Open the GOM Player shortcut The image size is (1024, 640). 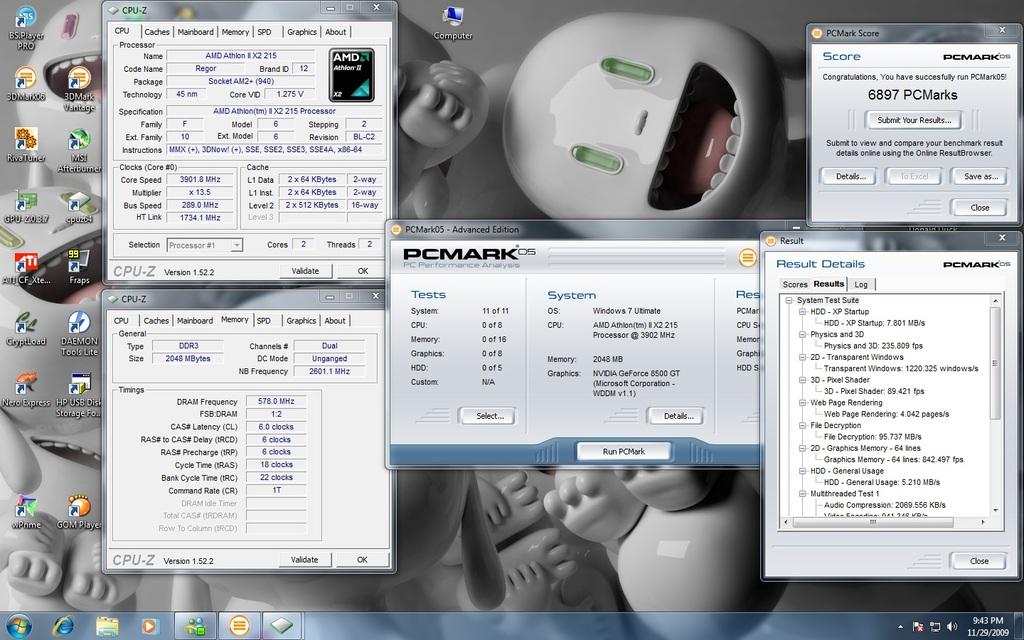[x=78, y=511]
